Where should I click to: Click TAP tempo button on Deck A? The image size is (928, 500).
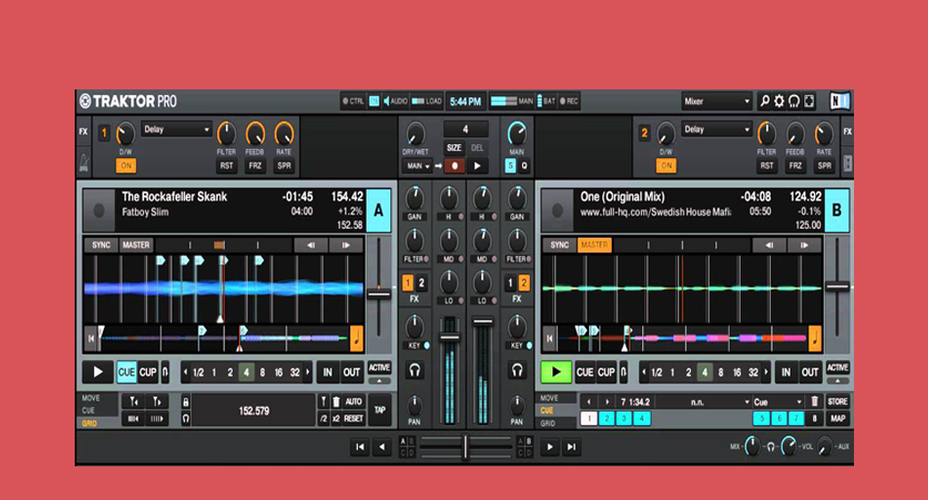[380, 409]
